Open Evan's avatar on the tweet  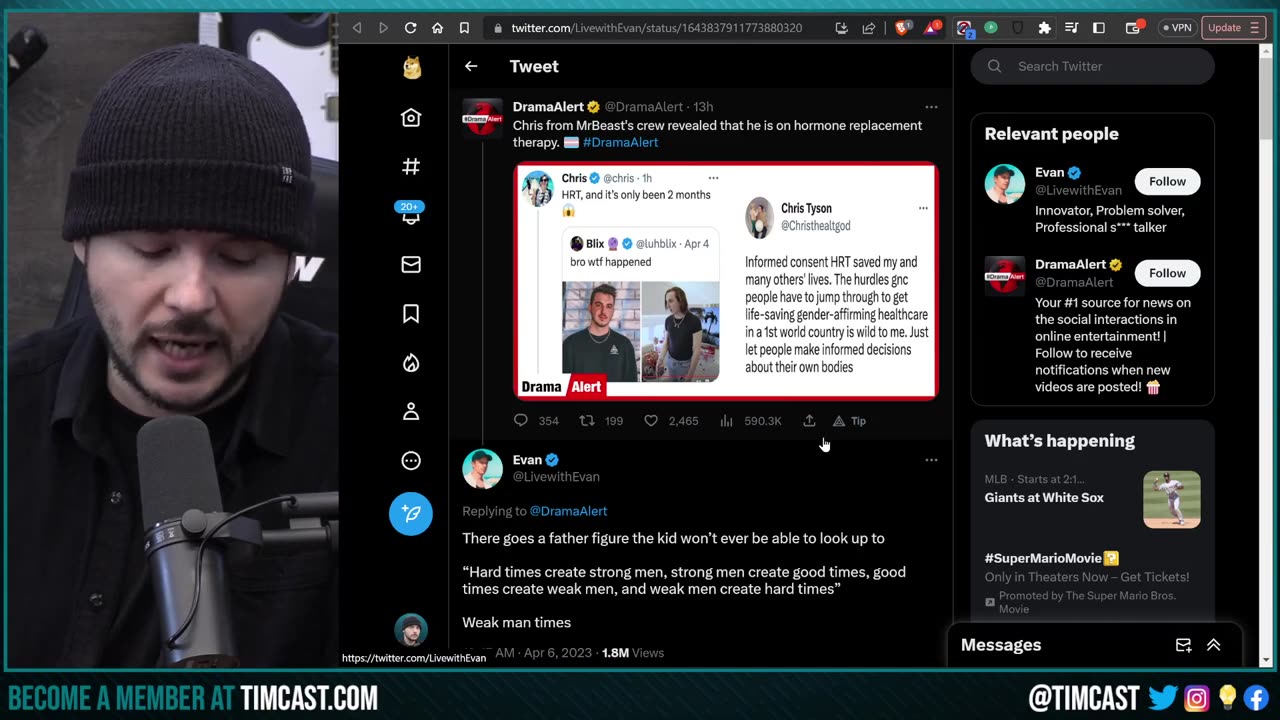[482, 469]
